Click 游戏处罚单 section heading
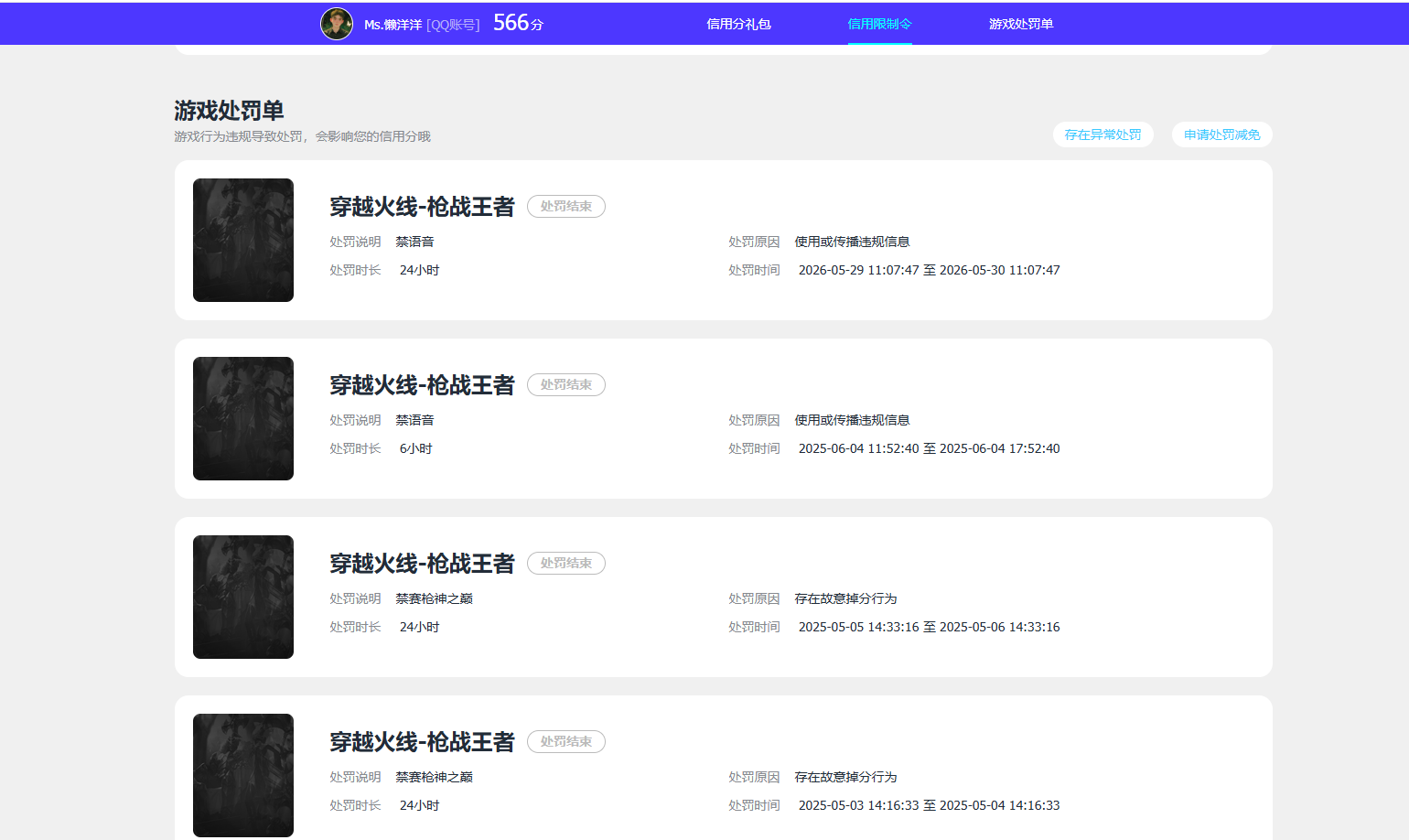 click(229, 111)
